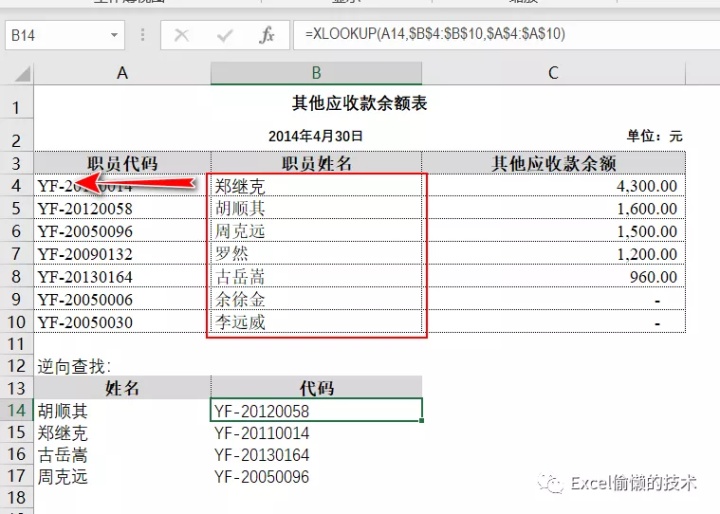Click the cell 单位：元
720x514 pixels.
click(655, 136)
